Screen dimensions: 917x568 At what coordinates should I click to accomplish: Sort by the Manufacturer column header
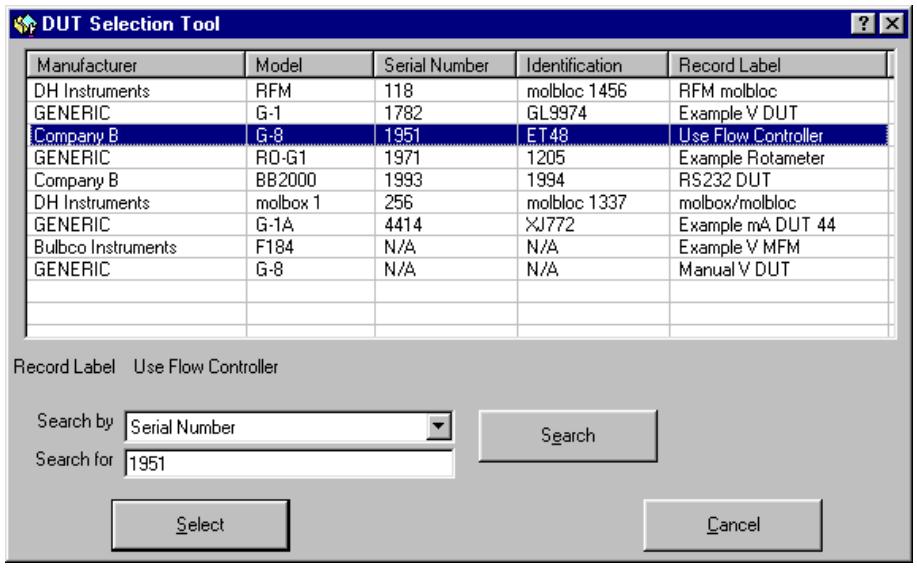(x=136, y=65)
